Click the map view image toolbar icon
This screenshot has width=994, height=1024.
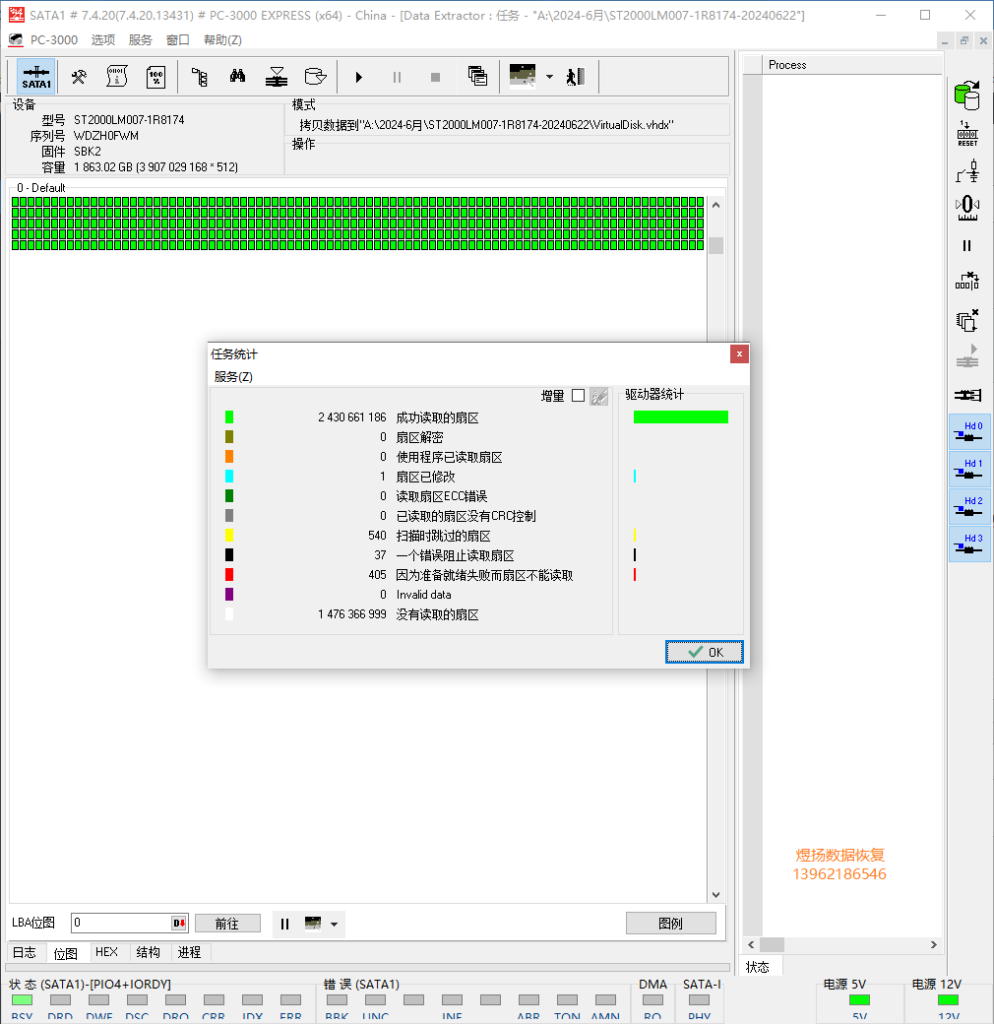coord(522,75)
